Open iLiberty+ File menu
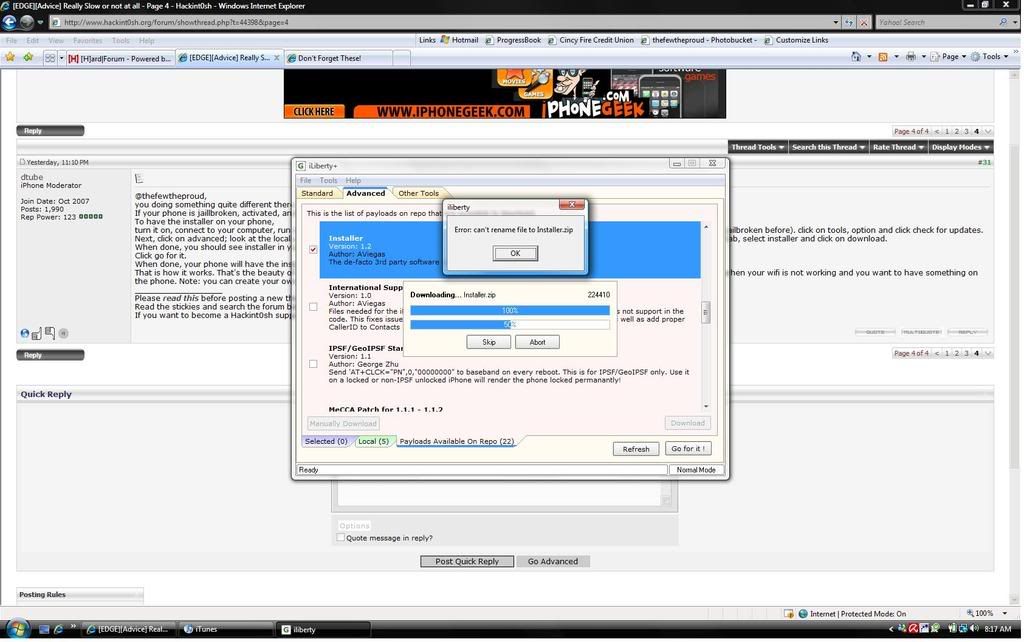The image size is (1024, 642). [306, 180]
